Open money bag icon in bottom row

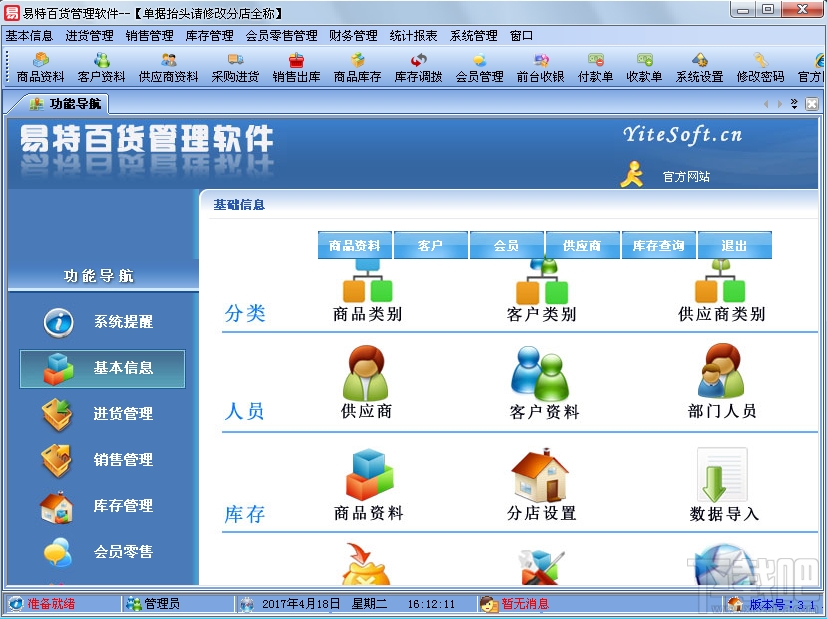[x=365, y=564]
